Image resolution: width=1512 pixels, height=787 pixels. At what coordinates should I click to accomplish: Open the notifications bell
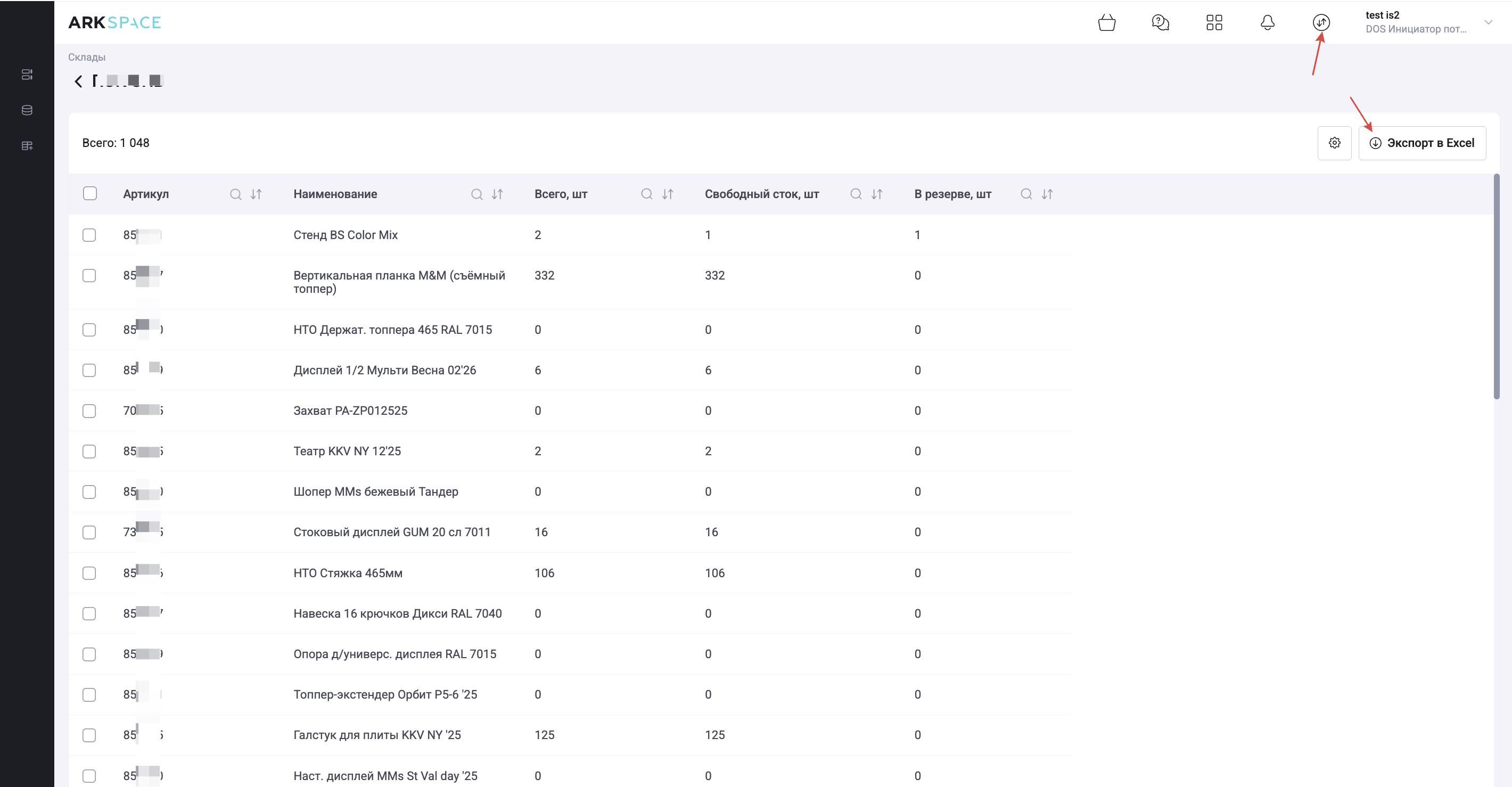click(x=1267, y=23)
